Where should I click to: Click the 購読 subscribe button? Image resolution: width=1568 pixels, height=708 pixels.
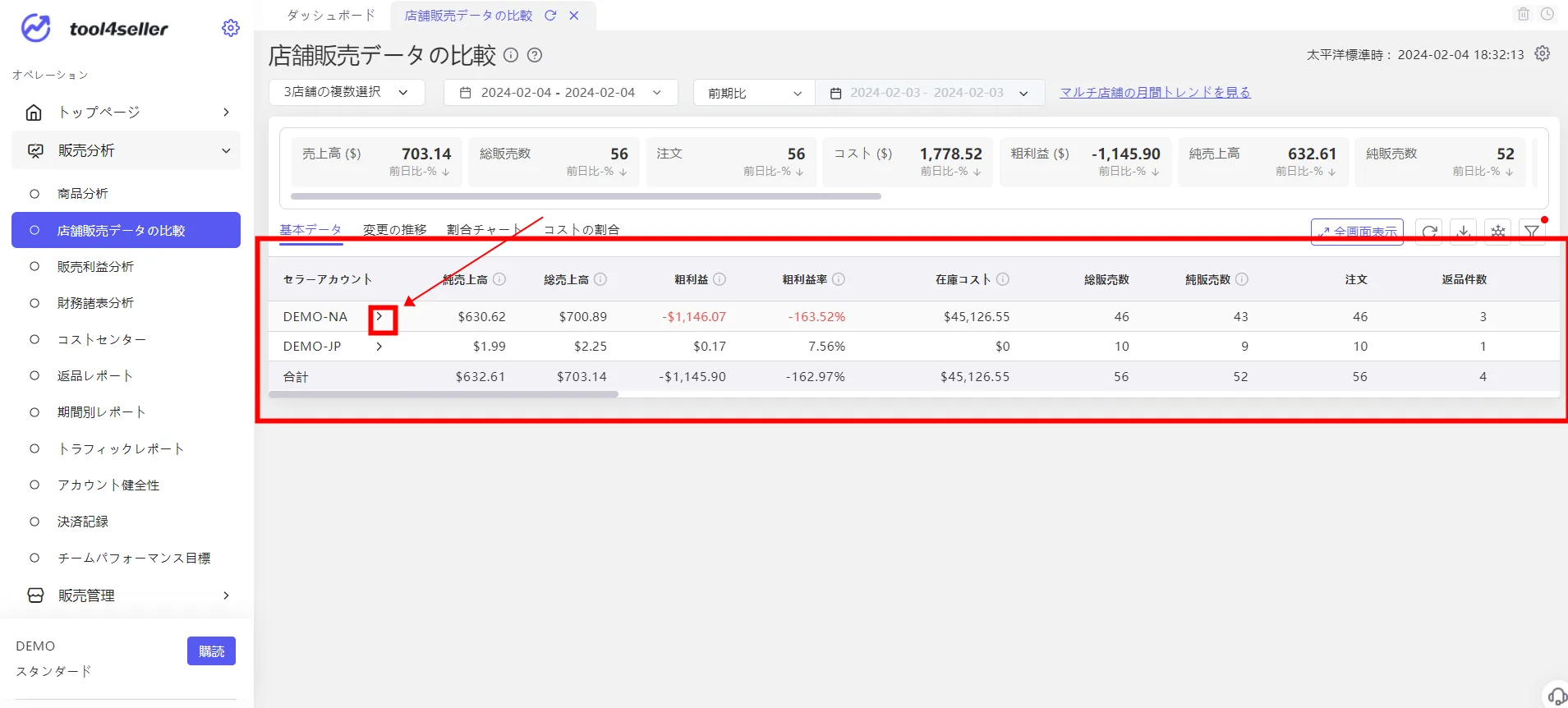click(211, 651)
